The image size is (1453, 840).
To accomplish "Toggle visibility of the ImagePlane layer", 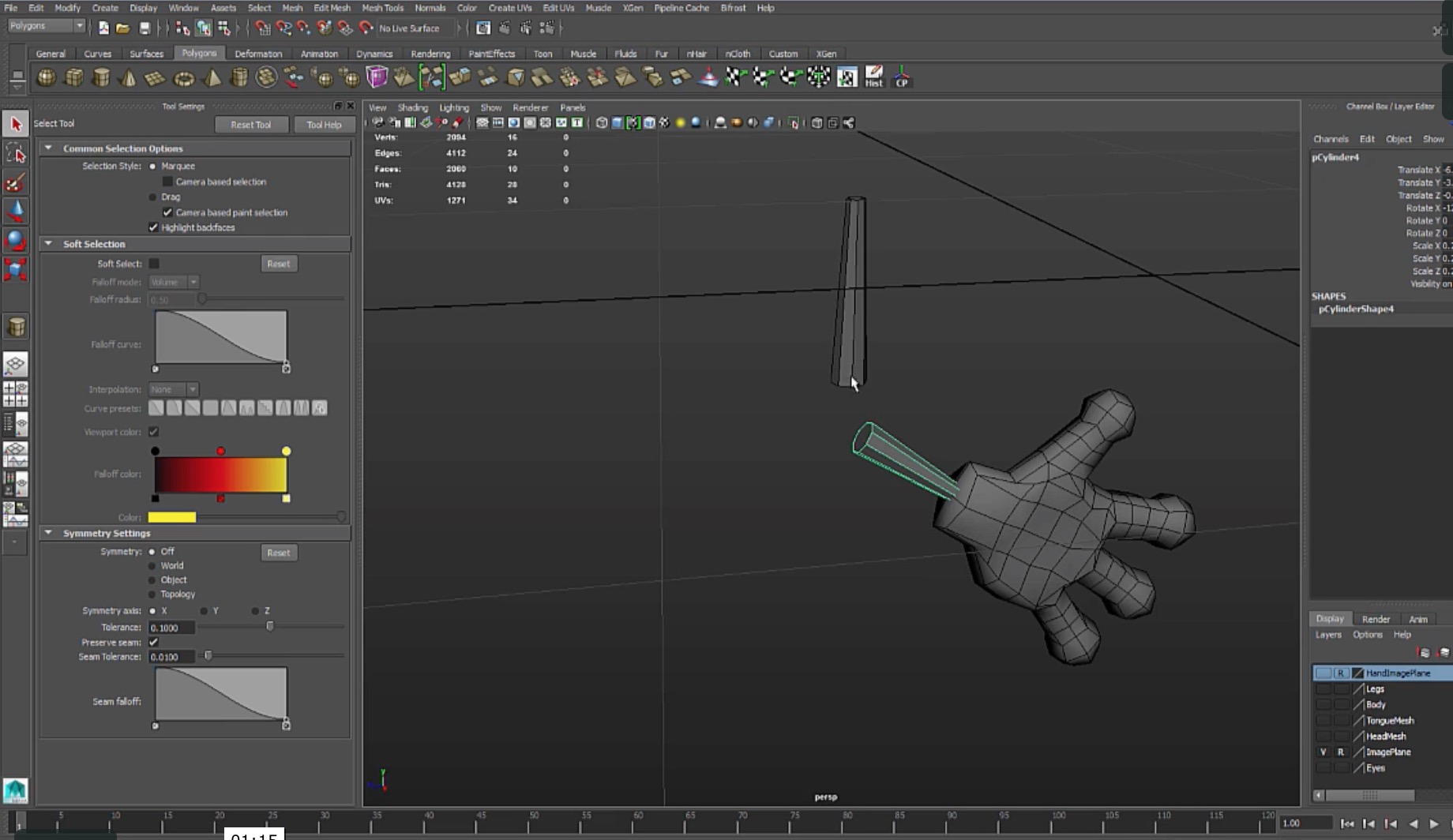I will 1323,752.
